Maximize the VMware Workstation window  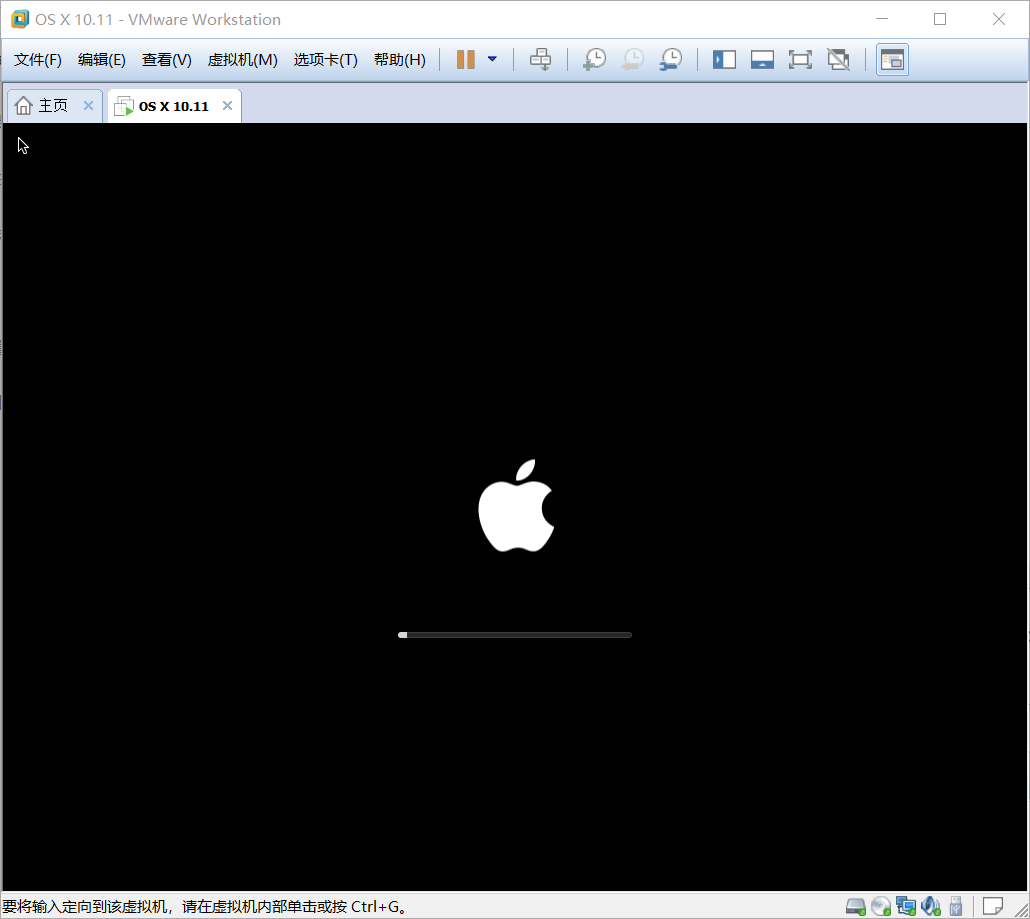[940, 19]
